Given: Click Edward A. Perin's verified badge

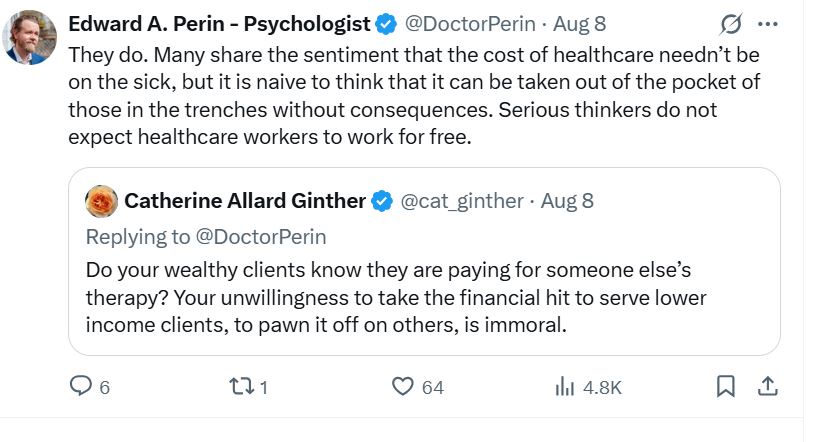Looking at the screenshot, I should click(x=386, y=23).
